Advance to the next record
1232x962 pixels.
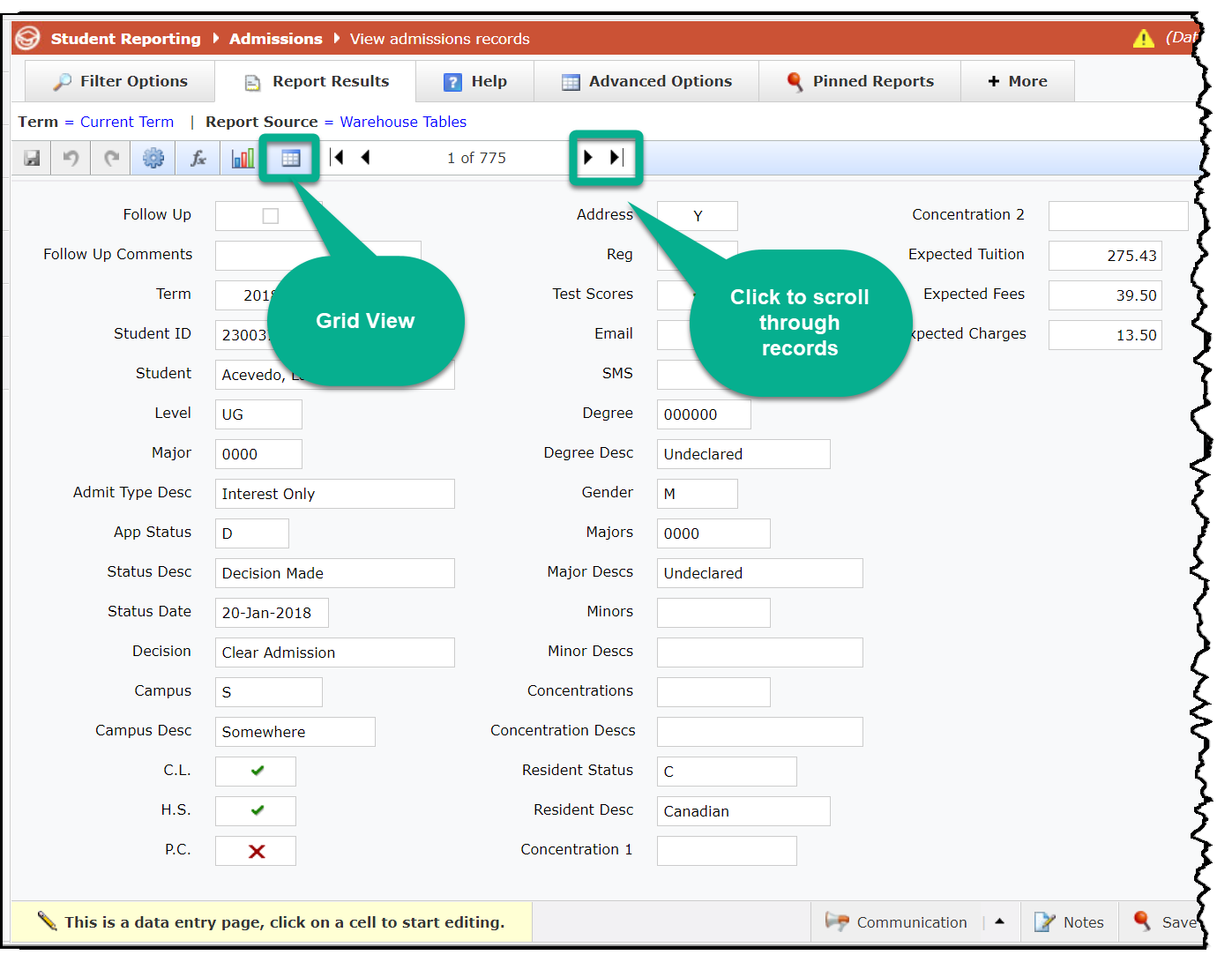588,158
